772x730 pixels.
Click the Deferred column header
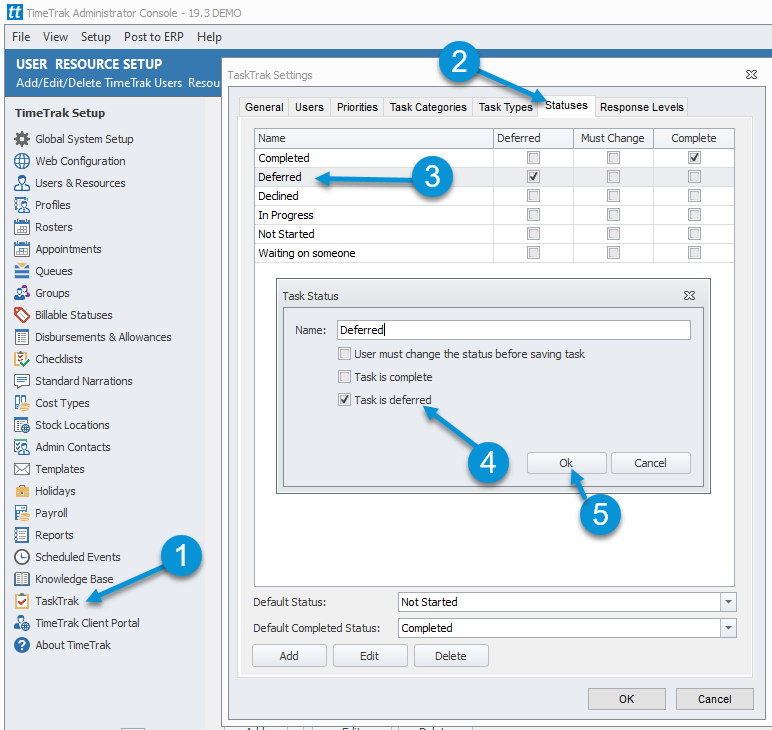point(533,138)
